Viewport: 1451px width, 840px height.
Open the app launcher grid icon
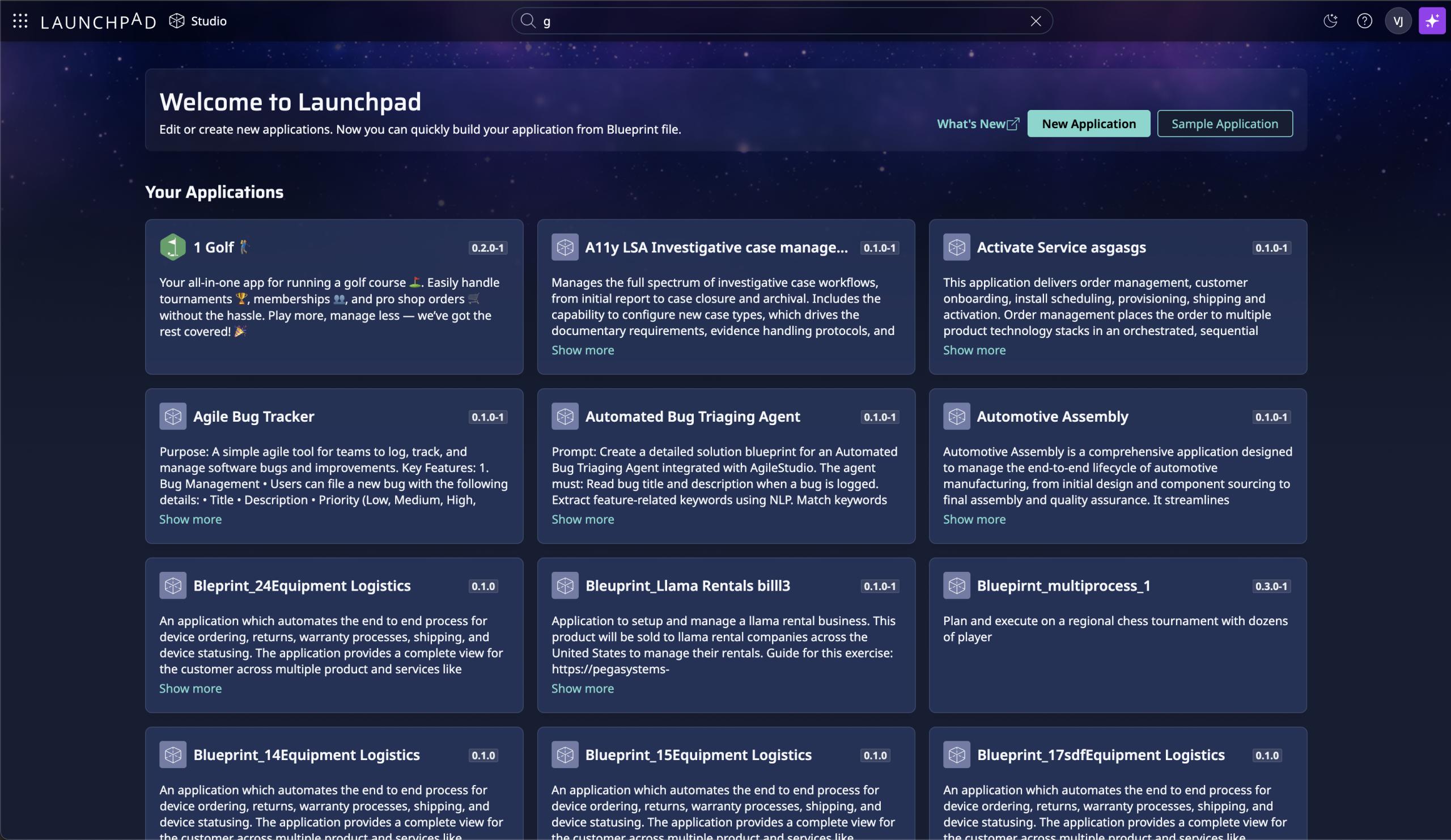tap(20, 21)
